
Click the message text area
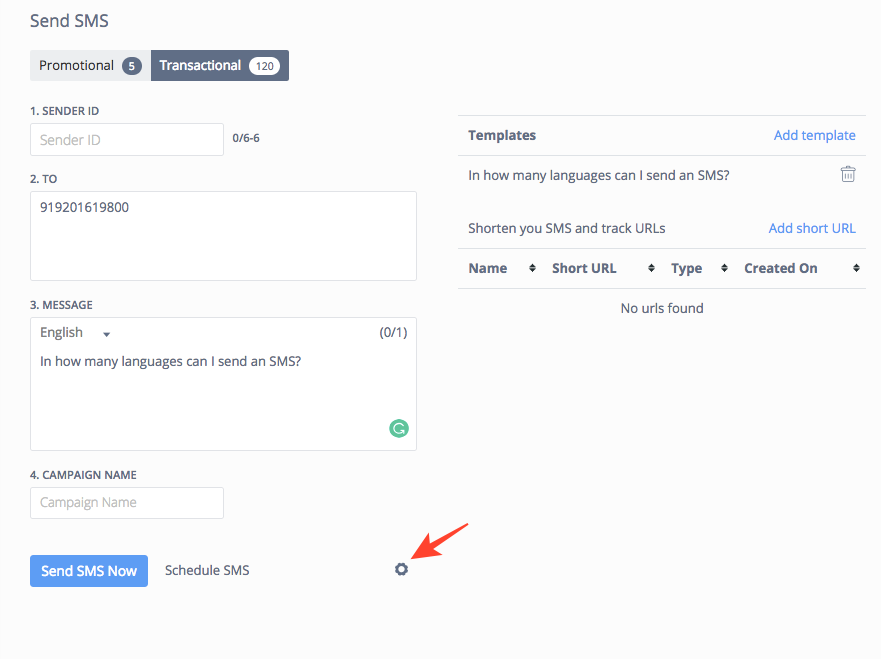point(223,393)
